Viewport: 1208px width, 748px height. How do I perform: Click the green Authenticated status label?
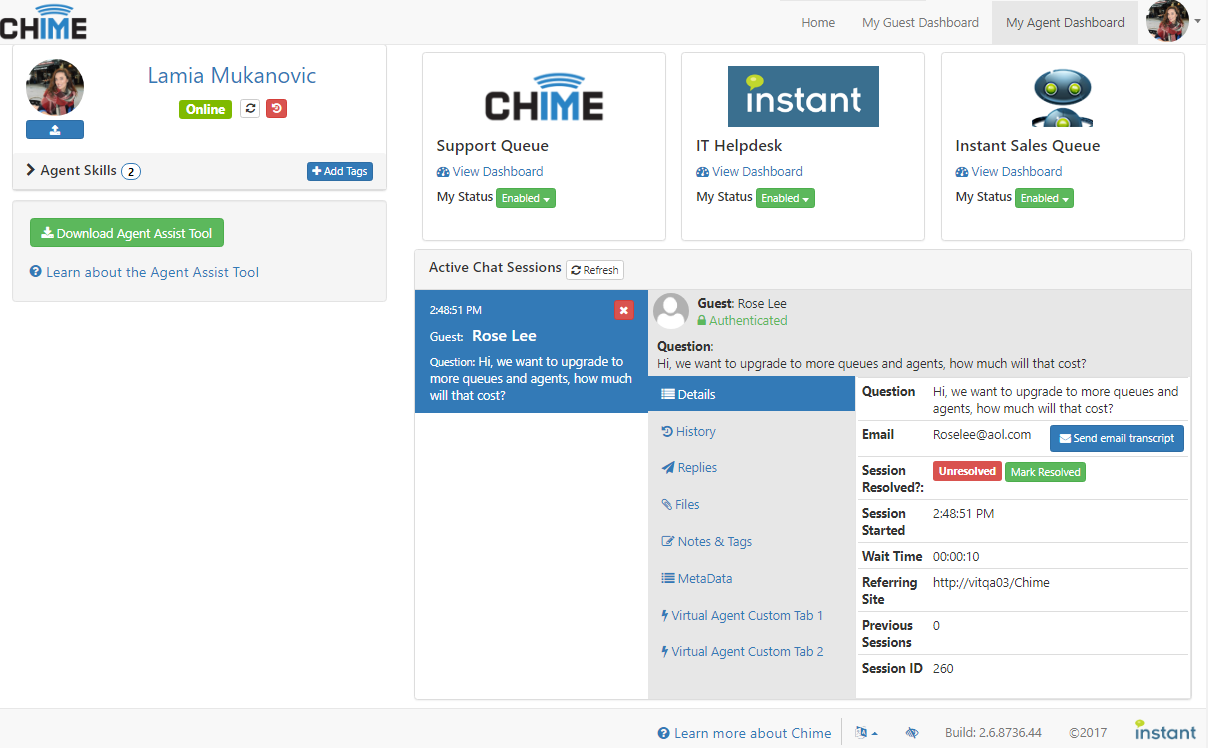742,321
